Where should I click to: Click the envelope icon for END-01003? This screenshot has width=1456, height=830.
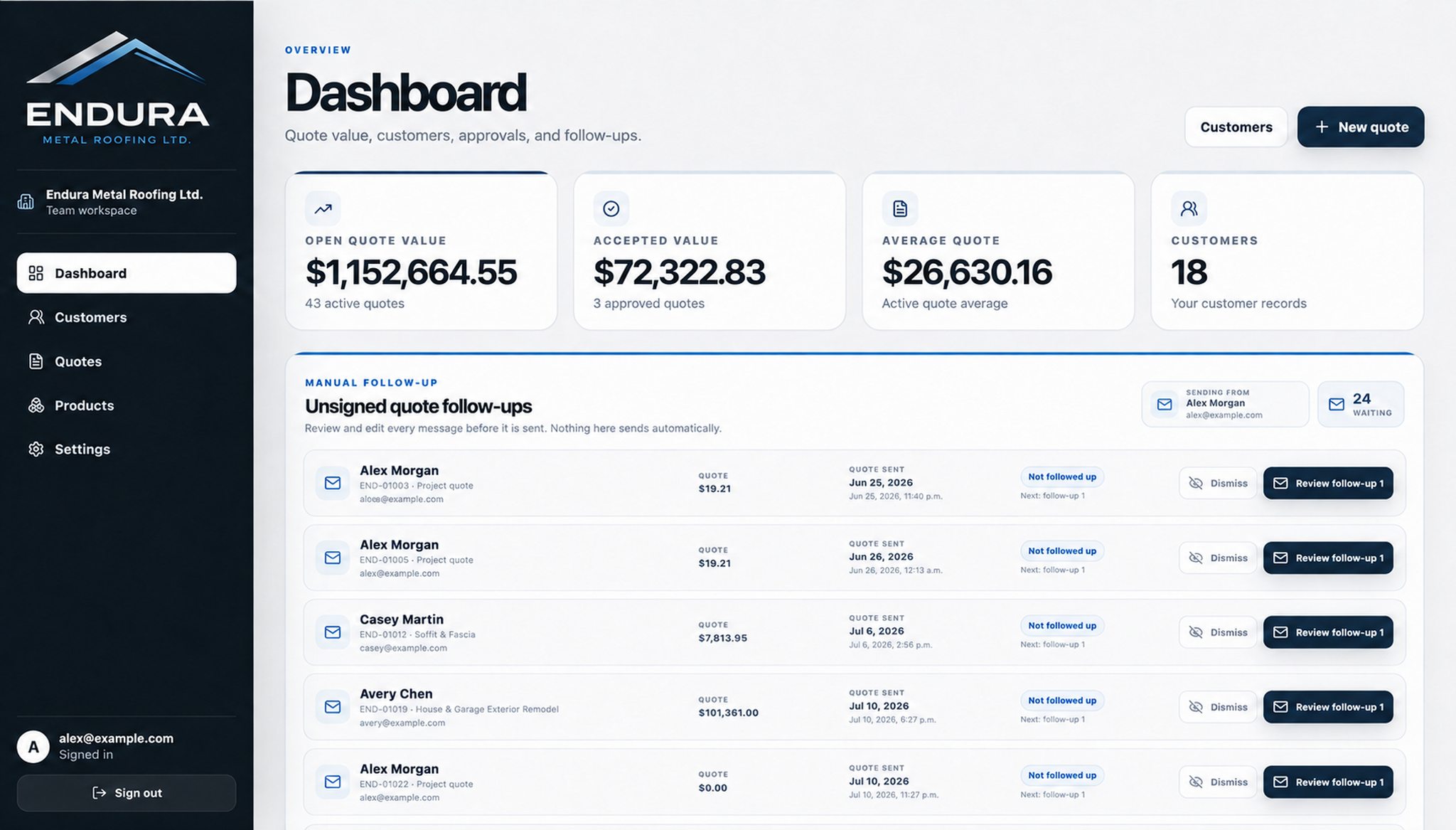coord(333,484)
